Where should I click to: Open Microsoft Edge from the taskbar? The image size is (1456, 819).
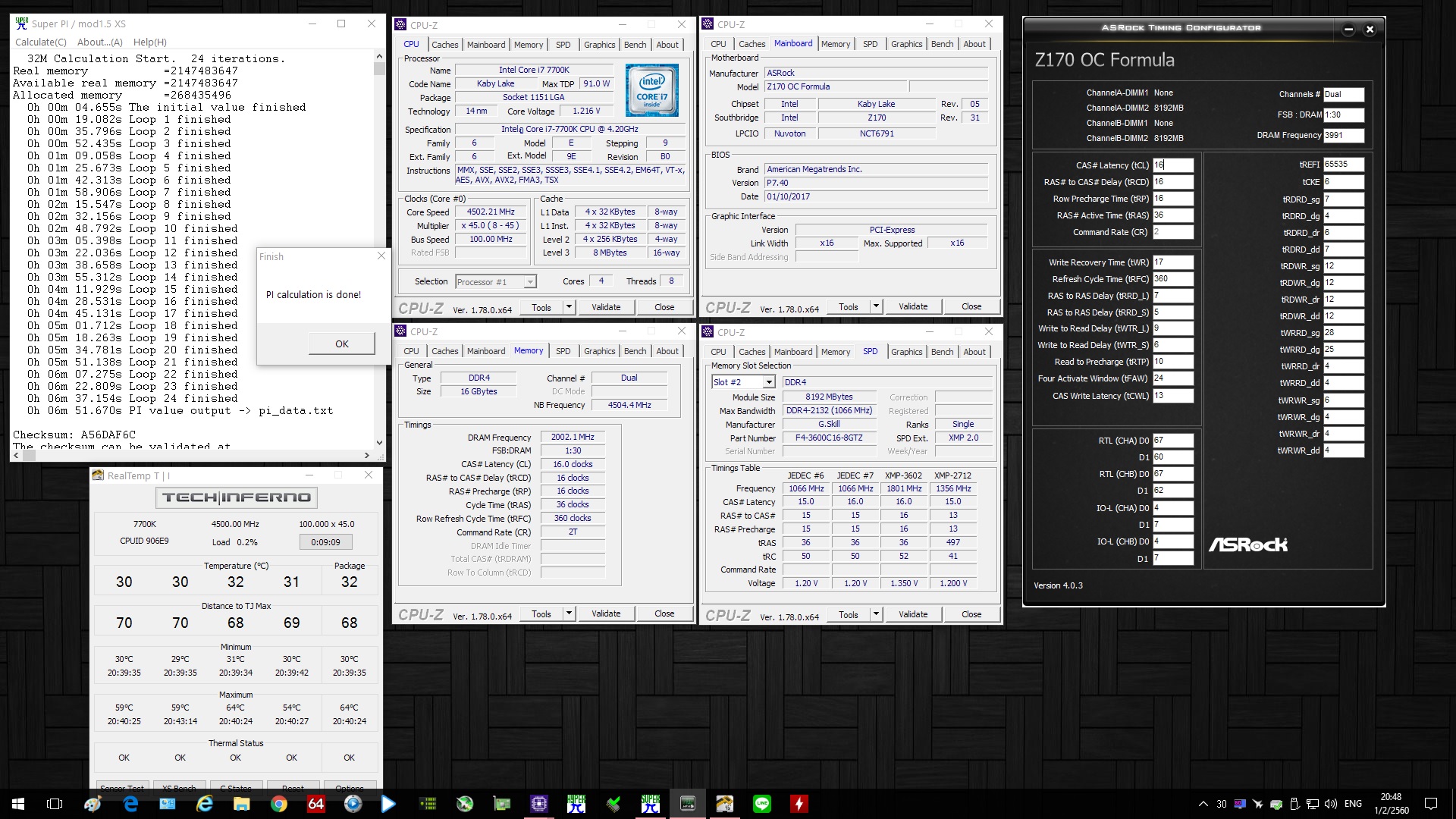(x=130, y=804)
